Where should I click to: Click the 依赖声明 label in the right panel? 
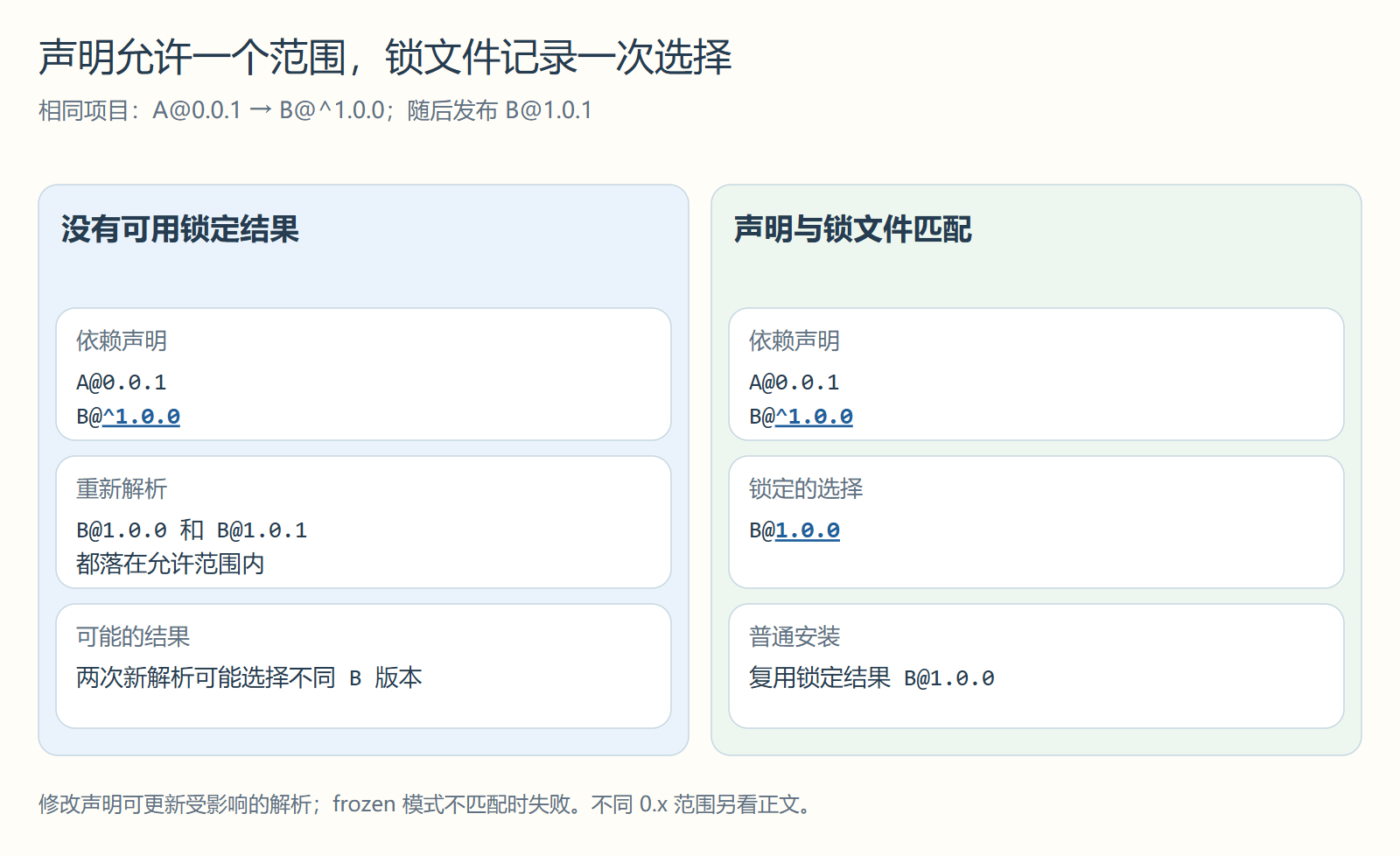click(x=794, y=340)
